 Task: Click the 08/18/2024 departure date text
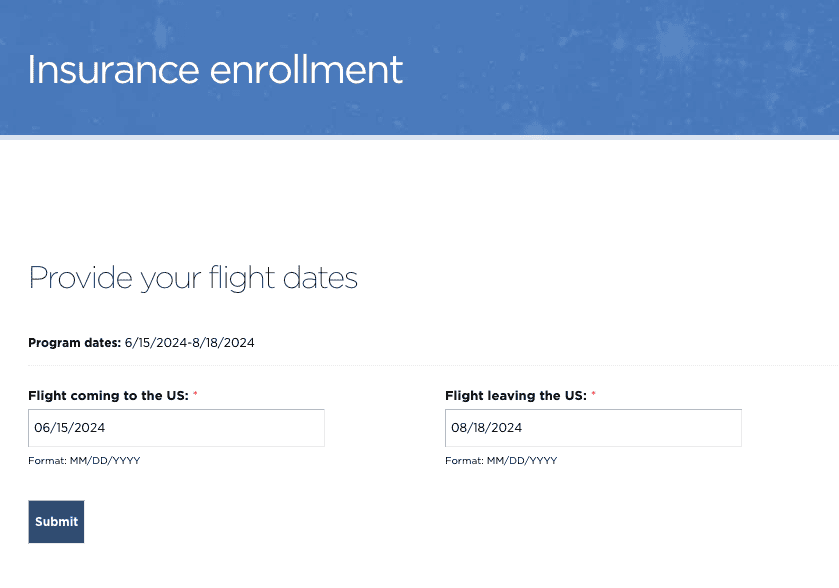click(x=487, y=428)
